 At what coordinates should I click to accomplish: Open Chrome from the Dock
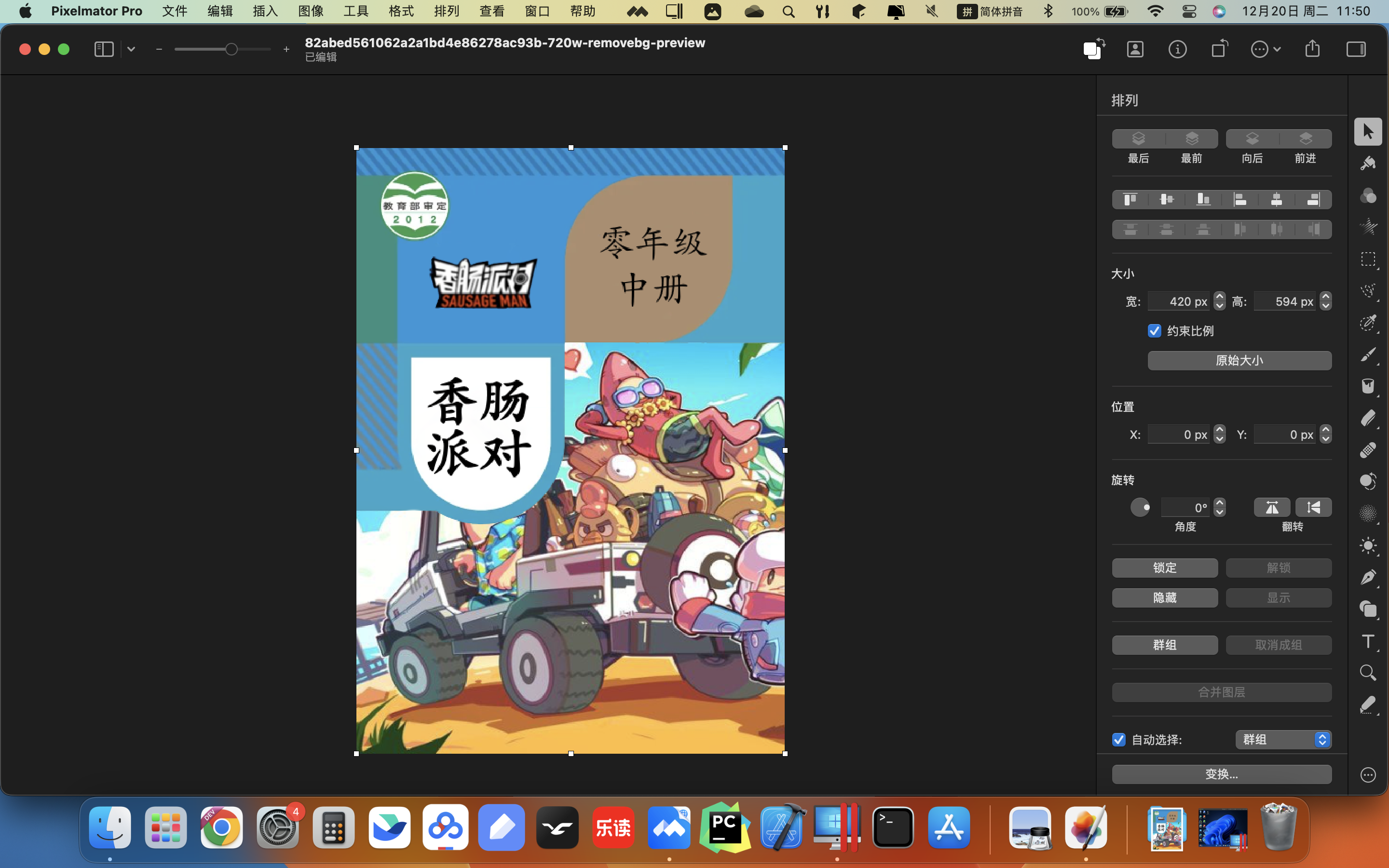(x=221, y=828)
